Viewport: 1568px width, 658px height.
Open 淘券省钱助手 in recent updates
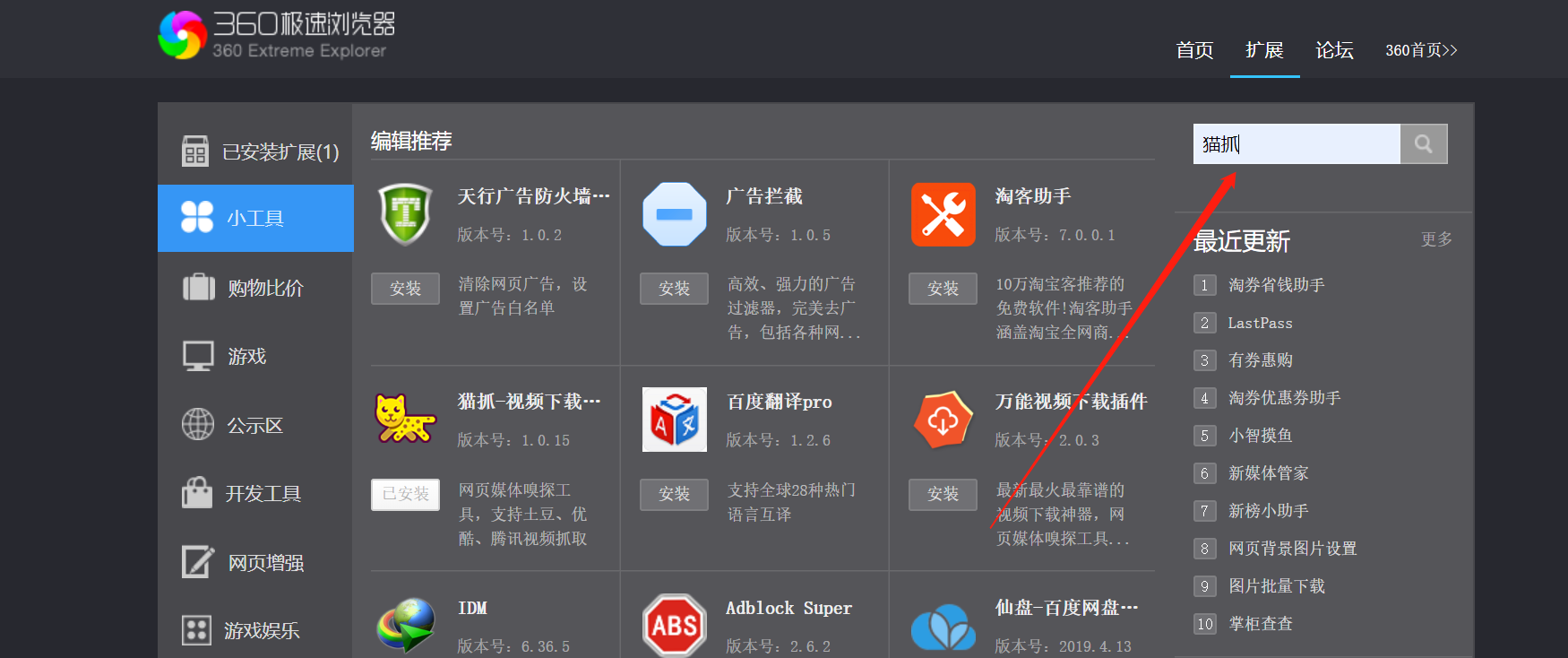[x=1276, y=285]
